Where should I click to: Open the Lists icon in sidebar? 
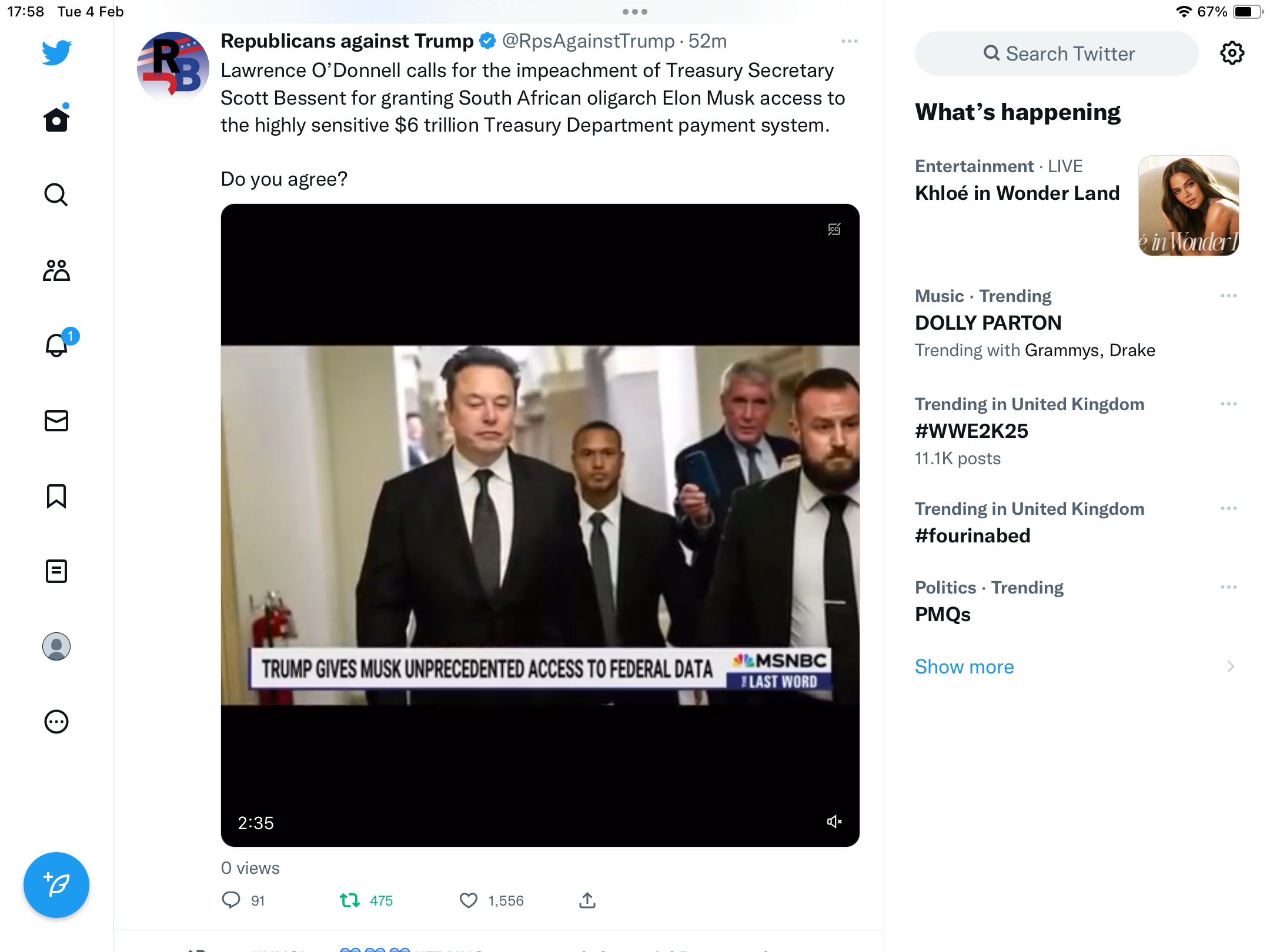click(56, 571)
